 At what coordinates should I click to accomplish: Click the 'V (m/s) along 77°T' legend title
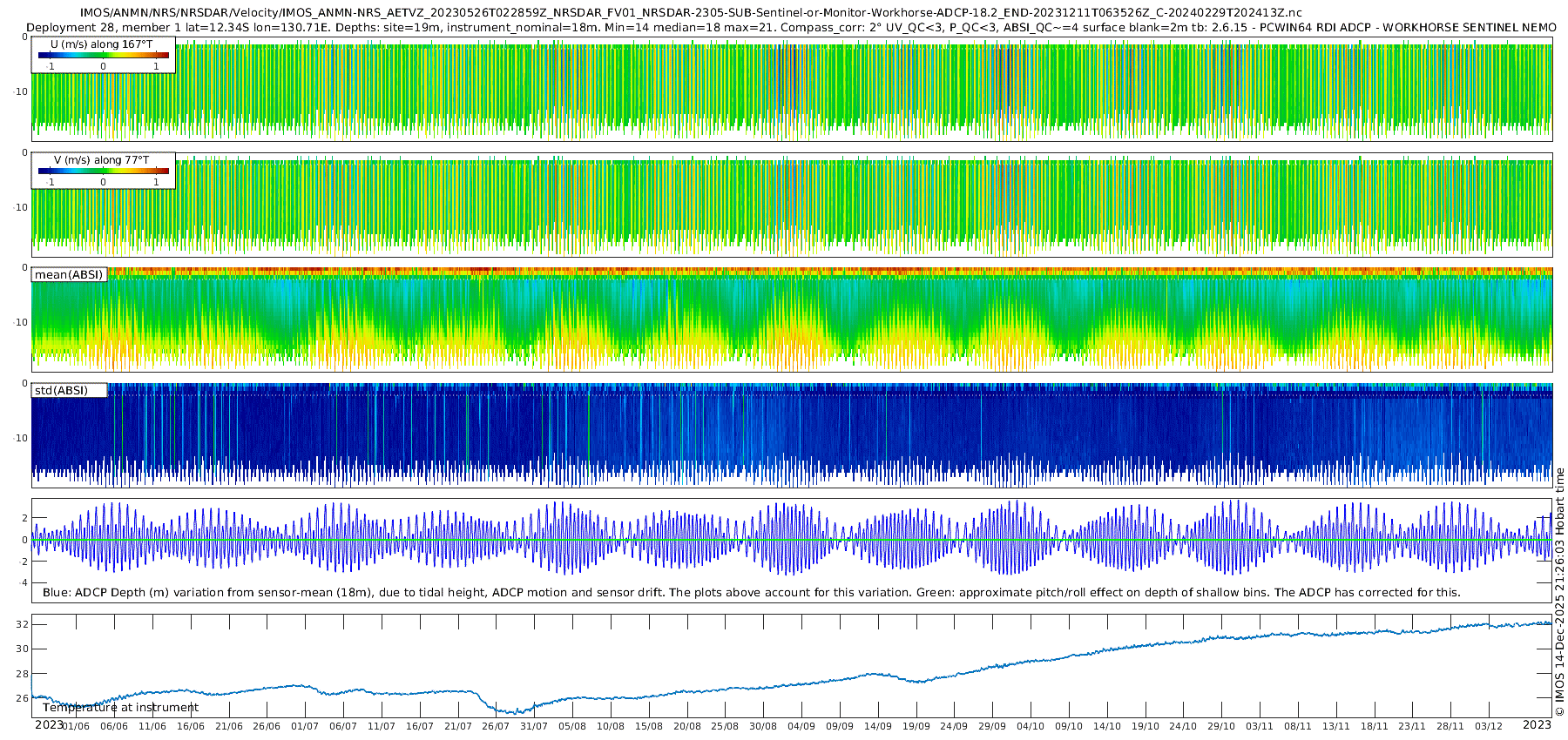coord(101,160)
